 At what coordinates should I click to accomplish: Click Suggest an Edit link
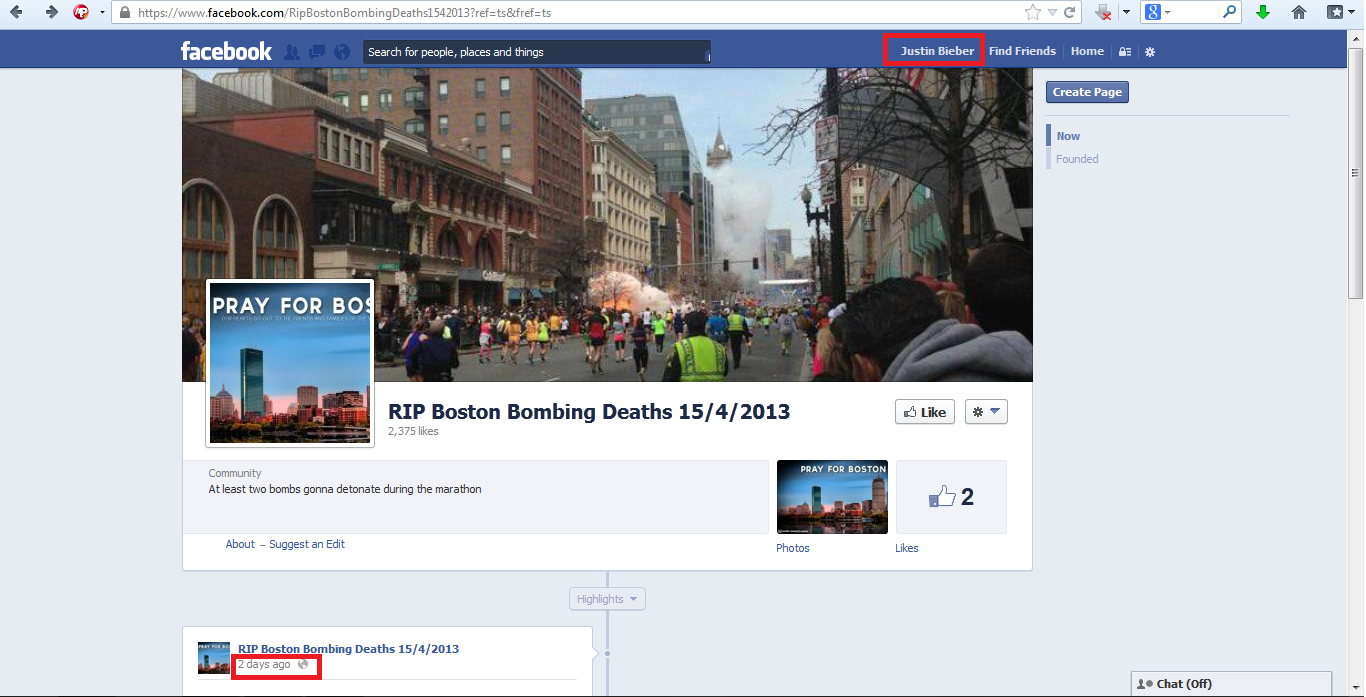(x=307, y=544)
